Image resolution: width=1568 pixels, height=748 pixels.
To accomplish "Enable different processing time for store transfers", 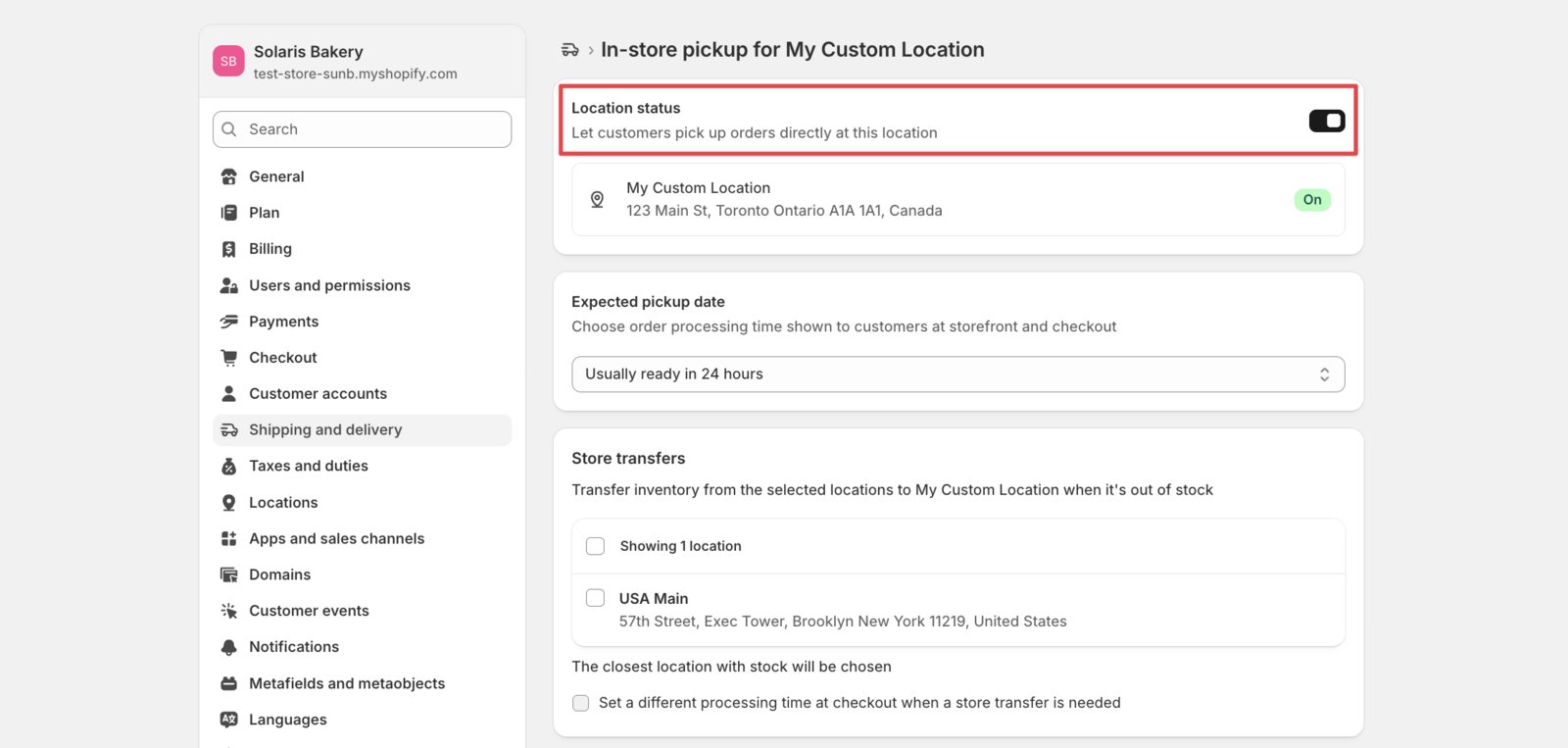I will point(581,703).
